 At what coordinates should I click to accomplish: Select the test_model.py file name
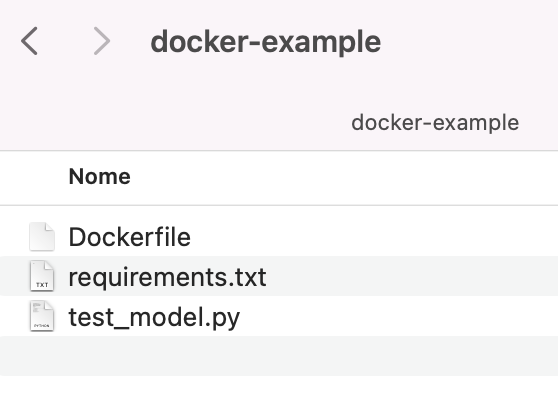(154, 317)
